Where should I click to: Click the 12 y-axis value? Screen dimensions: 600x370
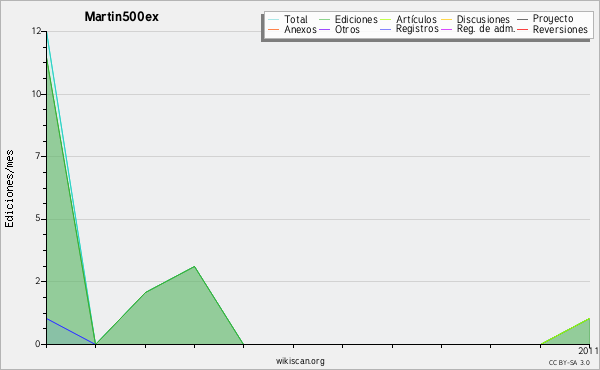(x=36, y=31)
